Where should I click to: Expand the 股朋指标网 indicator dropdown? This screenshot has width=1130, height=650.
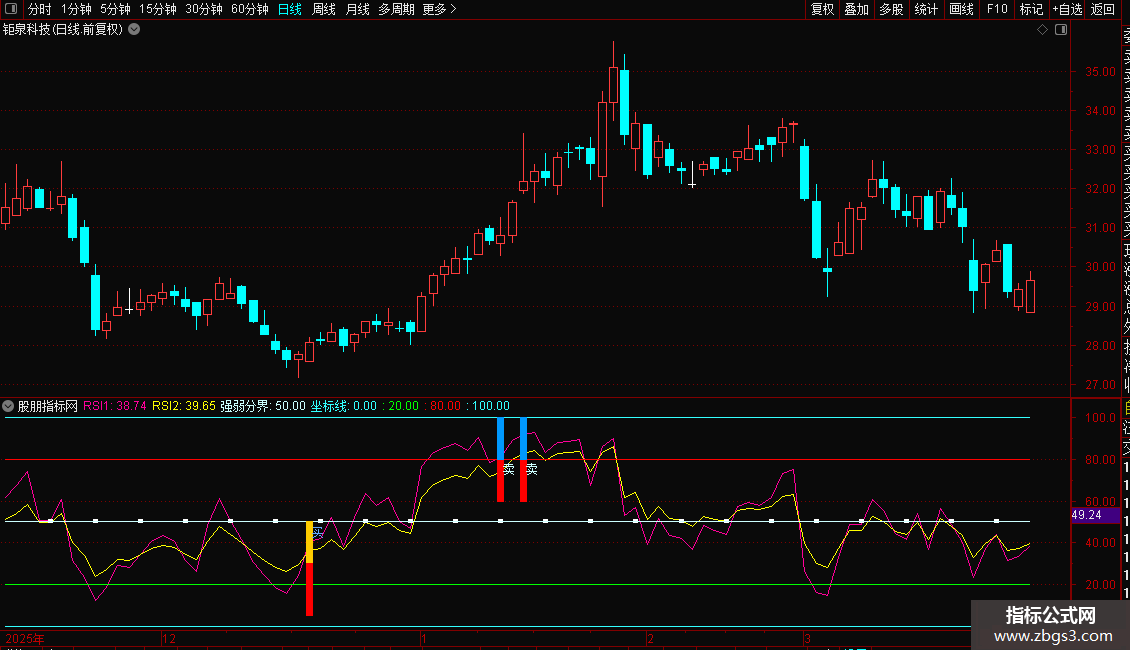click(8, 406)
